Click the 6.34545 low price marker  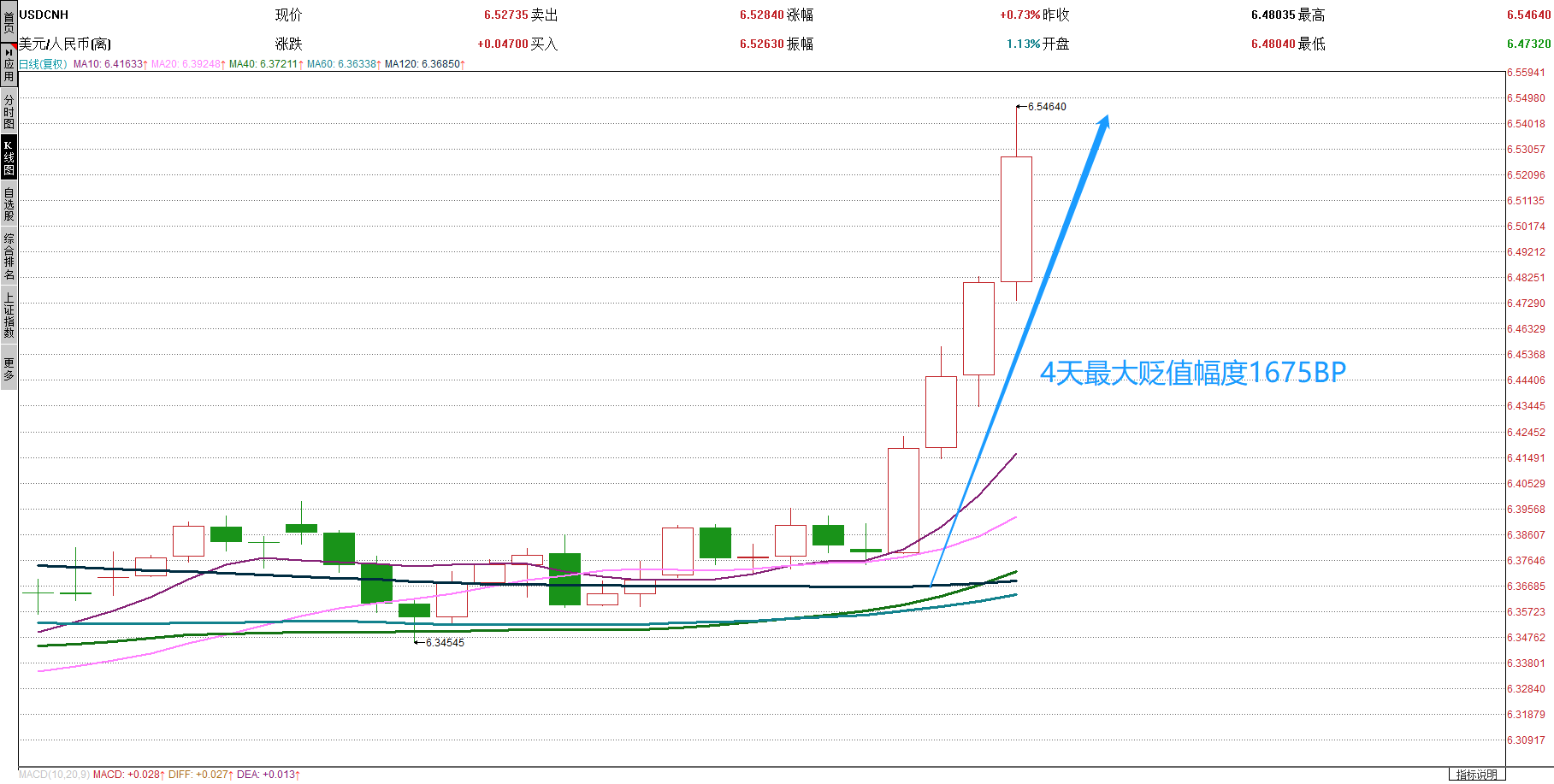[444, 643]
